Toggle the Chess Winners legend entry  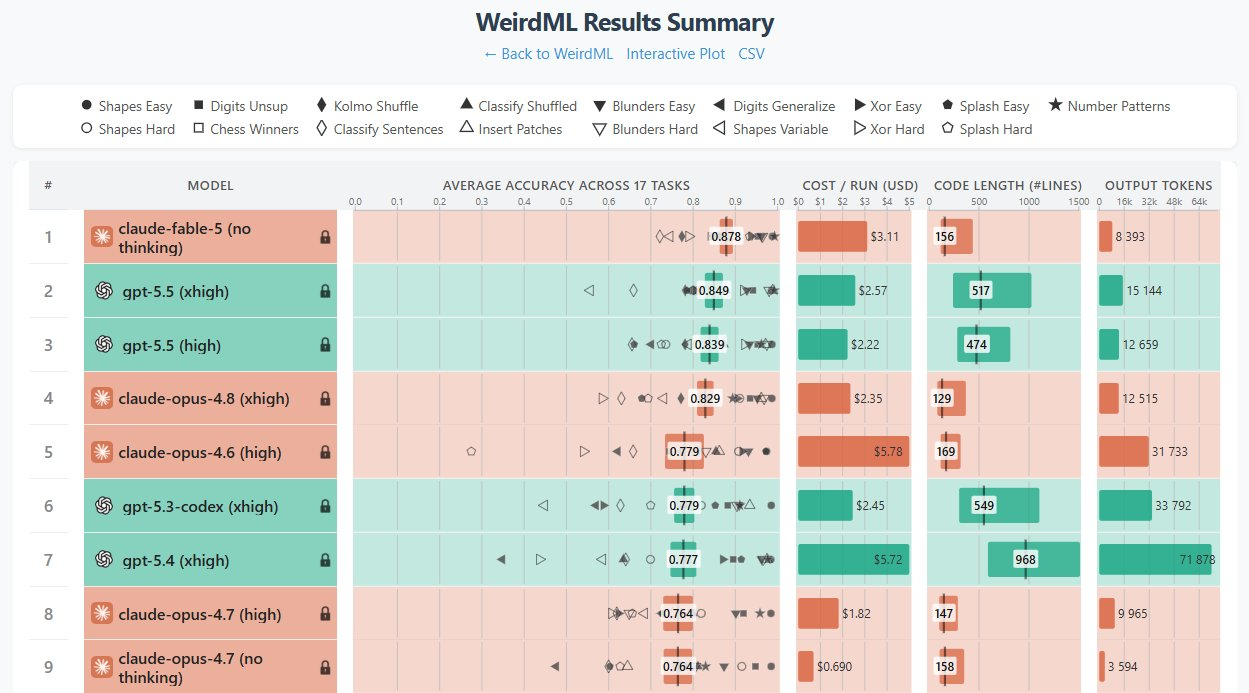click(x=246, y=129)
